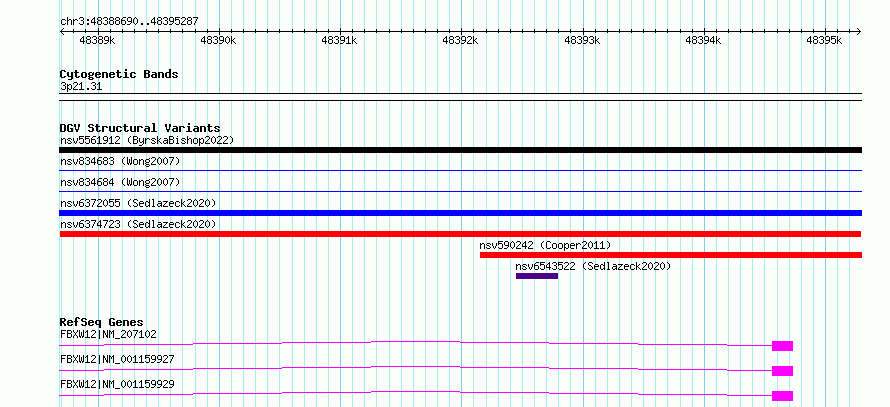Select the 3p21.31 band label
This screenshot has height=407, width=890.
click(x=81, y=87)
